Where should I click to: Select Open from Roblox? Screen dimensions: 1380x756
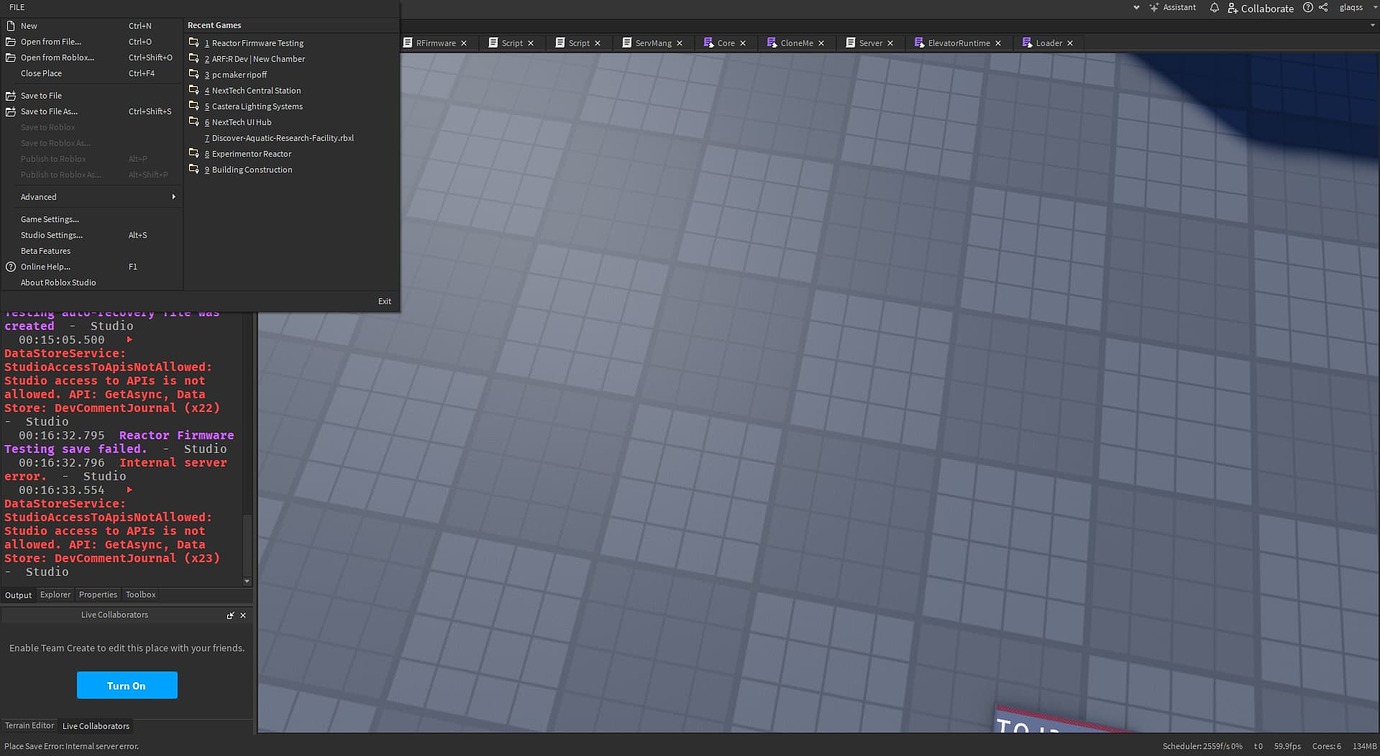tap(92, 58)
